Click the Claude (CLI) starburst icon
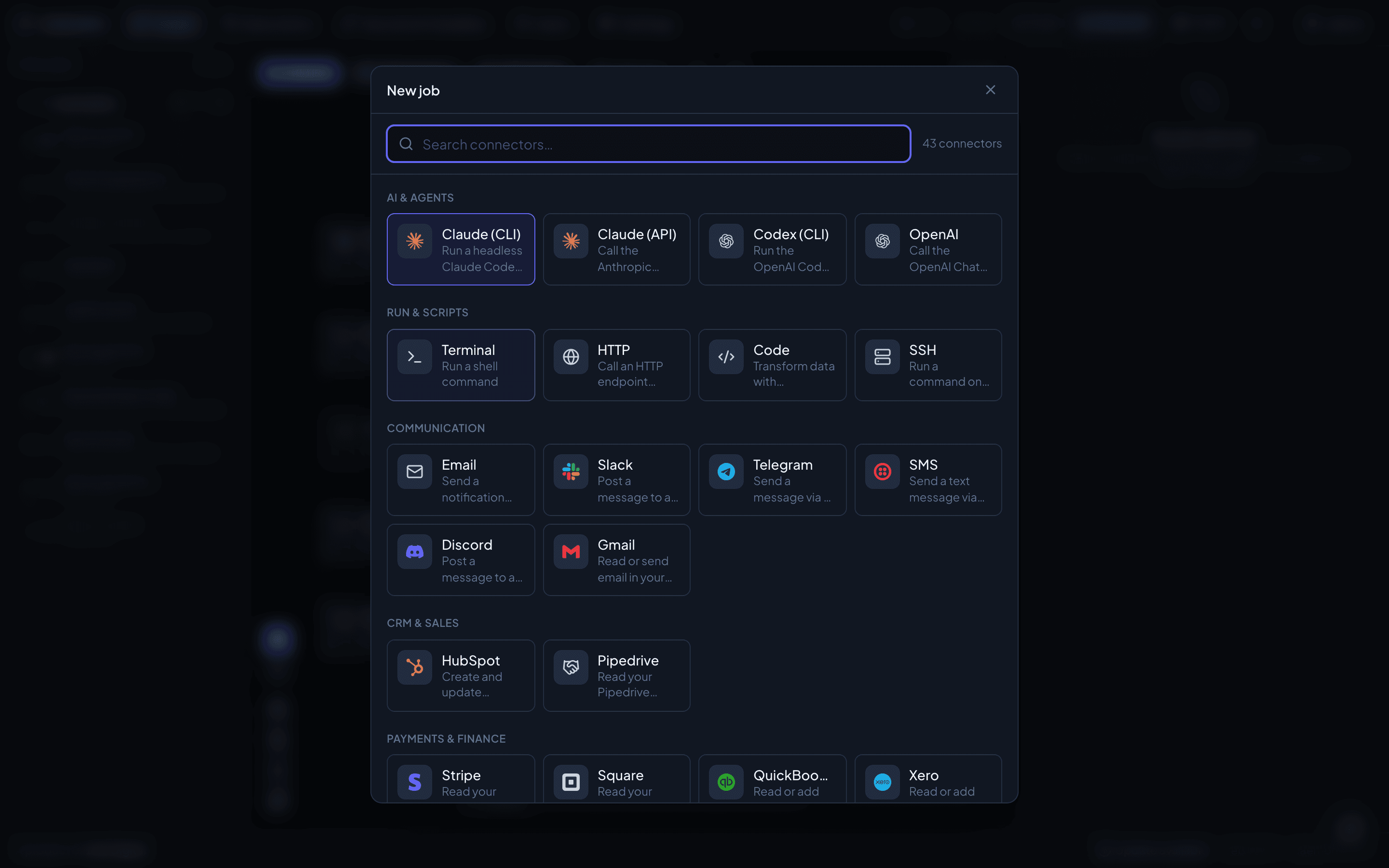The image size is (1389, 868). [x=414, y=241]
